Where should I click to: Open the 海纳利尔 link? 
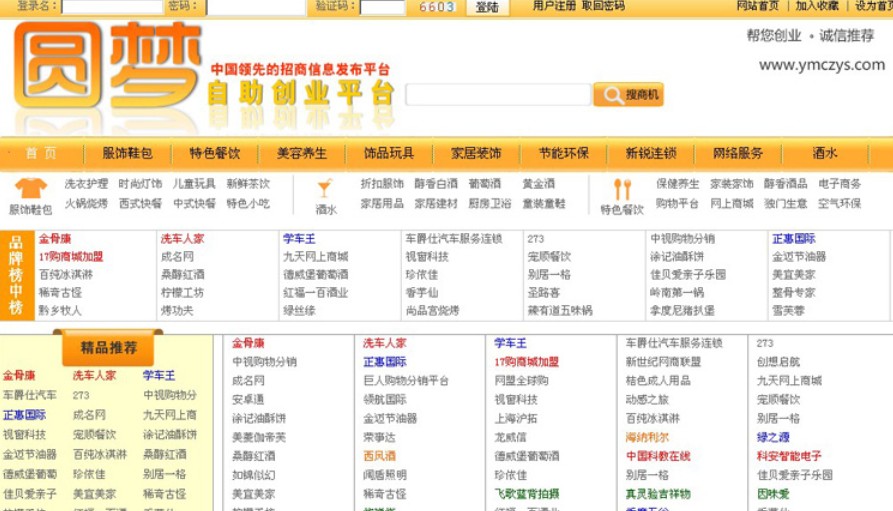point(647,438)
